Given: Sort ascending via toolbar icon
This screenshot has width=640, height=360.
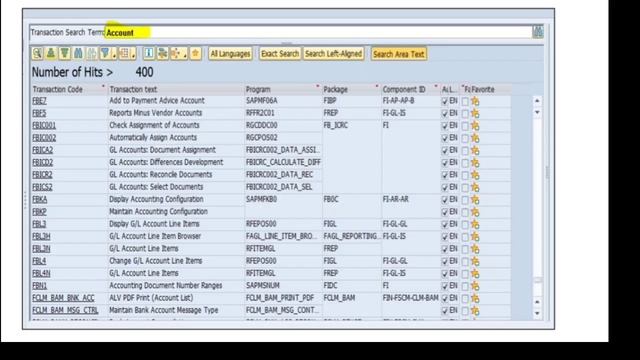Looking at the screenshot, I should (x=51, y=53).
